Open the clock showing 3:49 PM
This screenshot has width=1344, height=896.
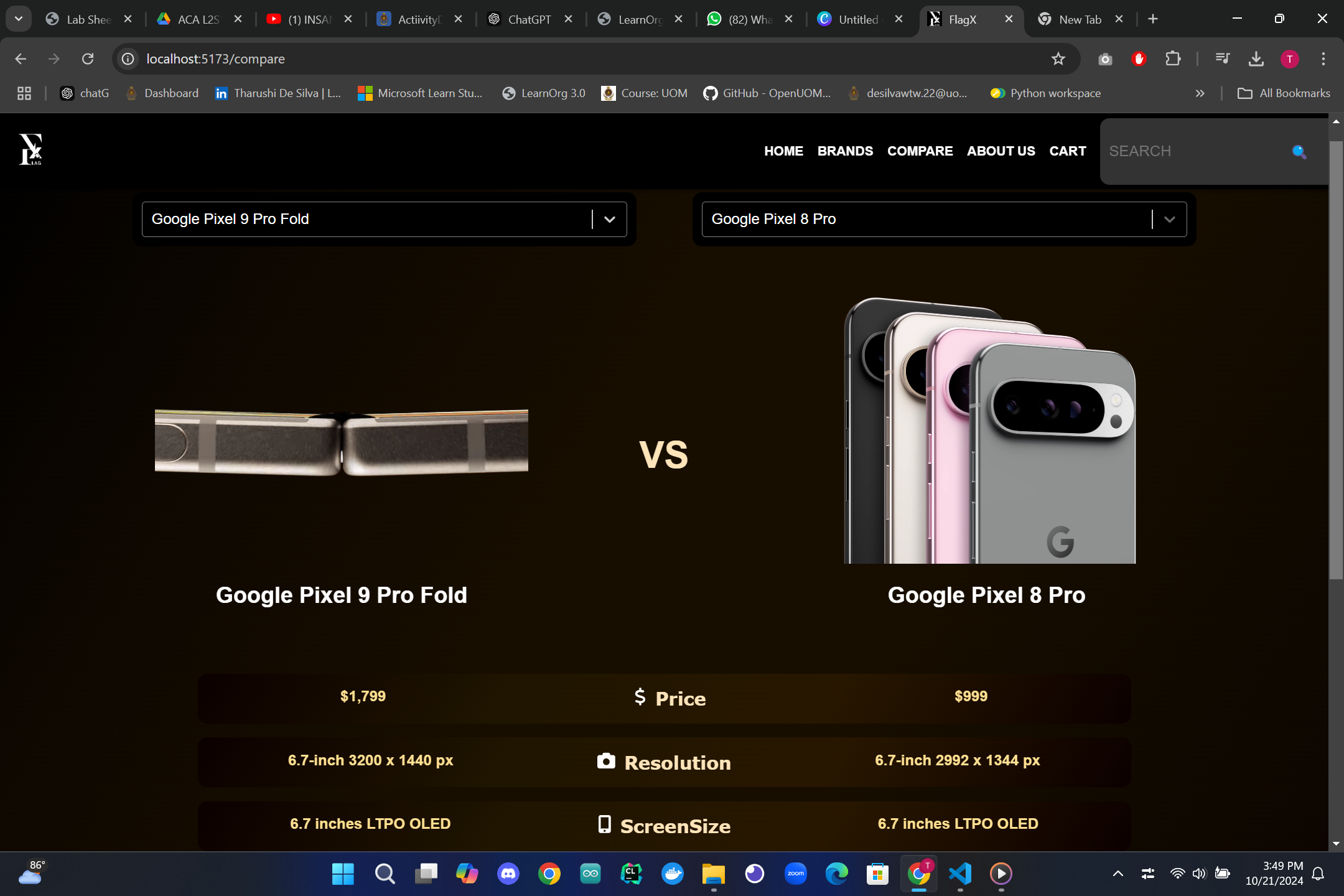1274,874
